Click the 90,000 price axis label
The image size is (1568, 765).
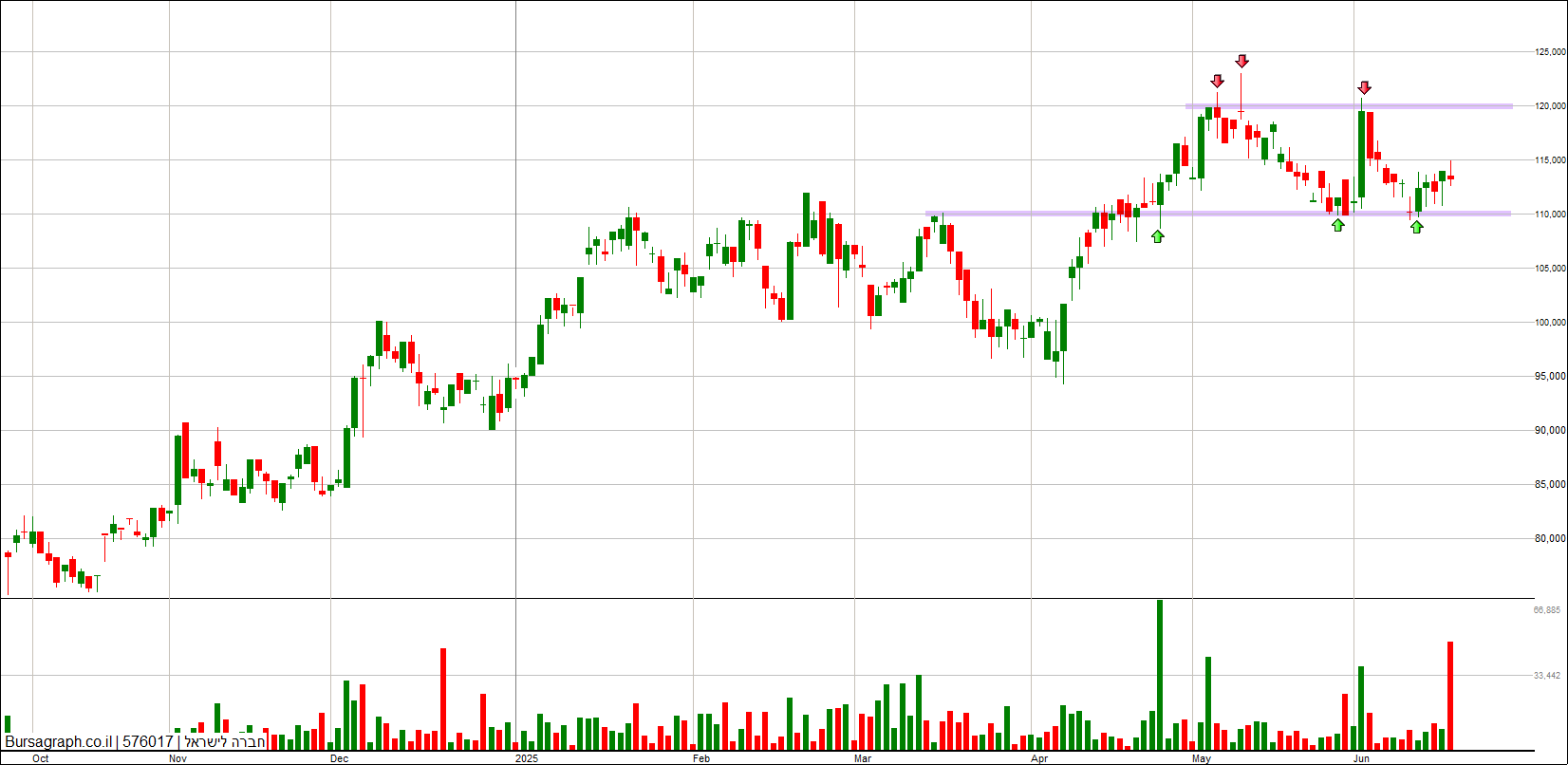[1548, 430]
